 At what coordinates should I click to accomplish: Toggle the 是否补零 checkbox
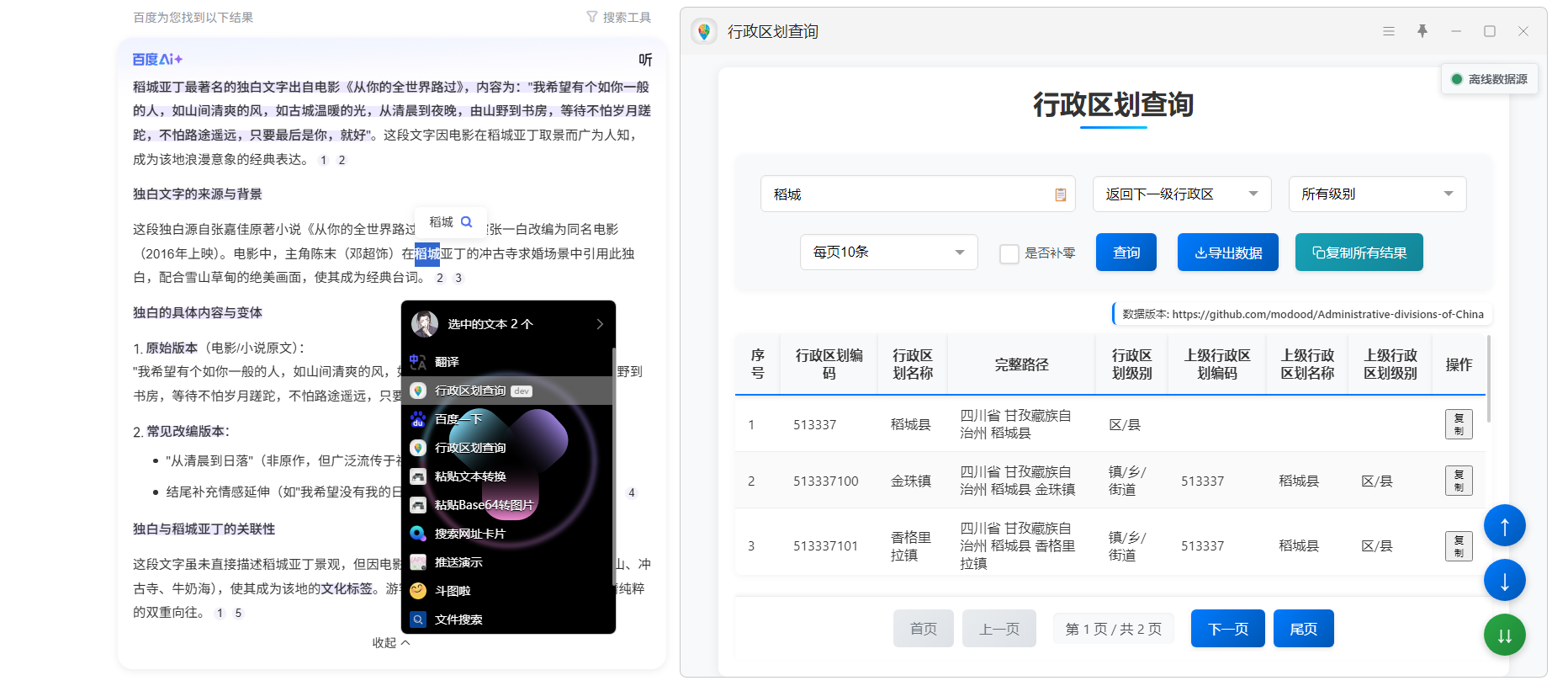coord(1009,253)
